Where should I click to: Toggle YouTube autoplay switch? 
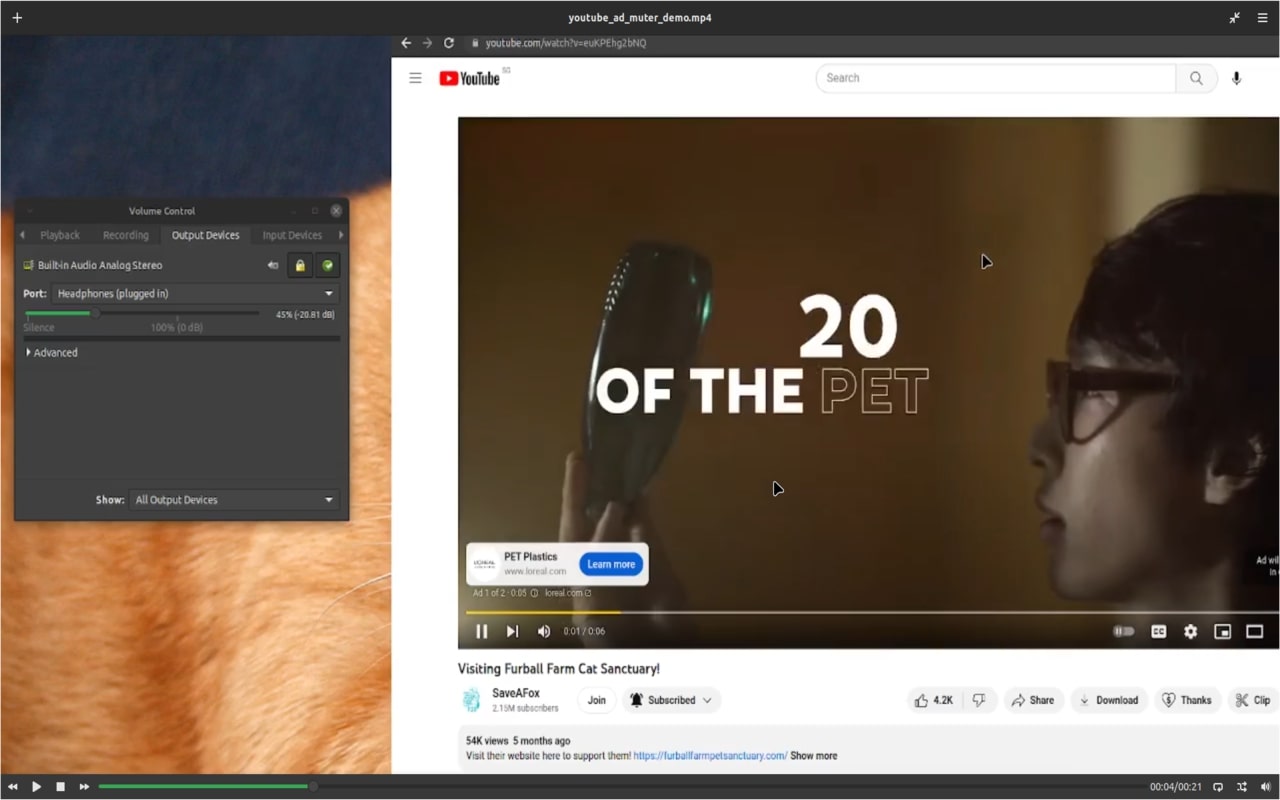[x=1124, y=631]
